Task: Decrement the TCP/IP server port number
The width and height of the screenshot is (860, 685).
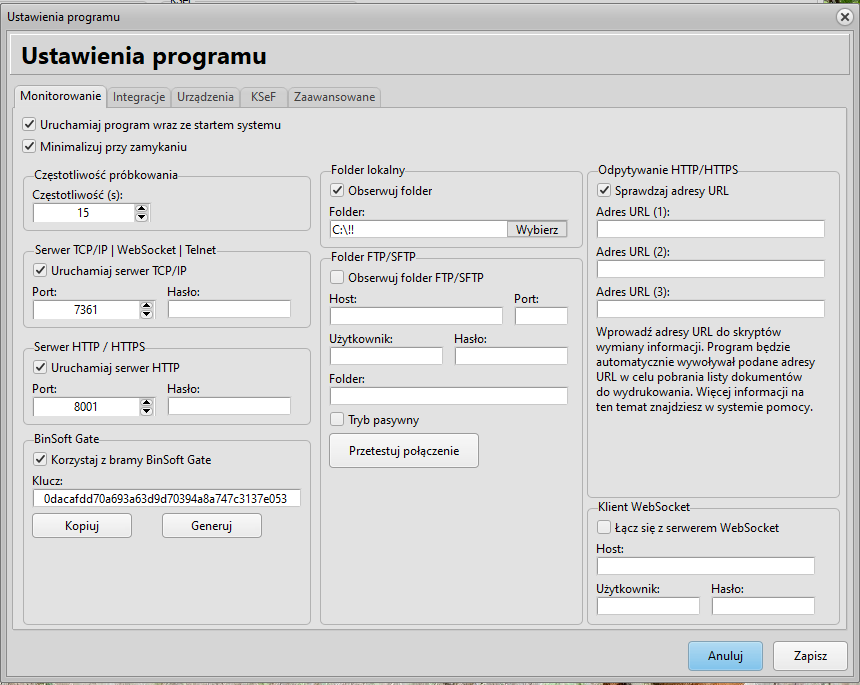Action: tap(147, 314)
